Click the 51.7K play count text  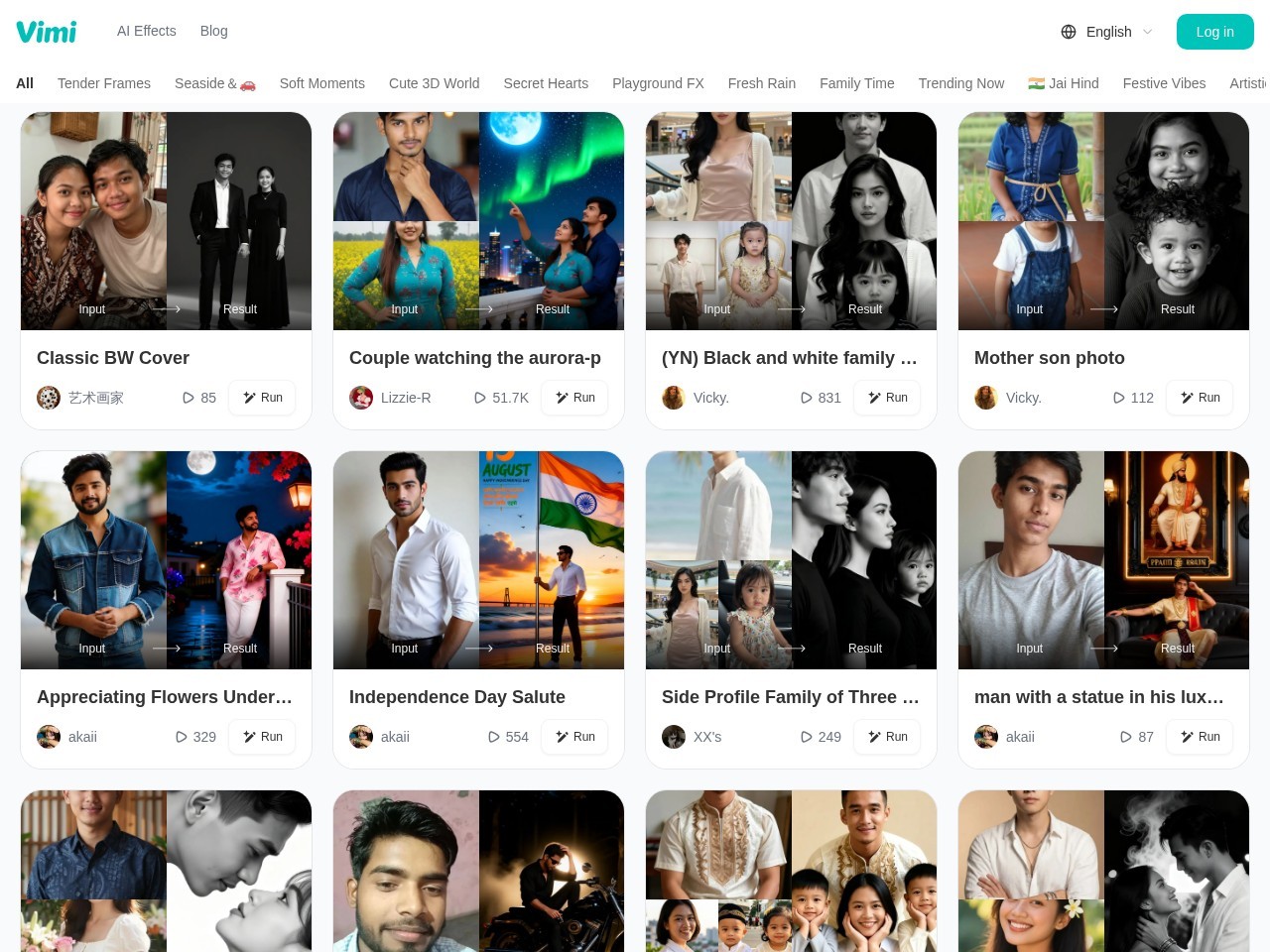click(511, 398)
